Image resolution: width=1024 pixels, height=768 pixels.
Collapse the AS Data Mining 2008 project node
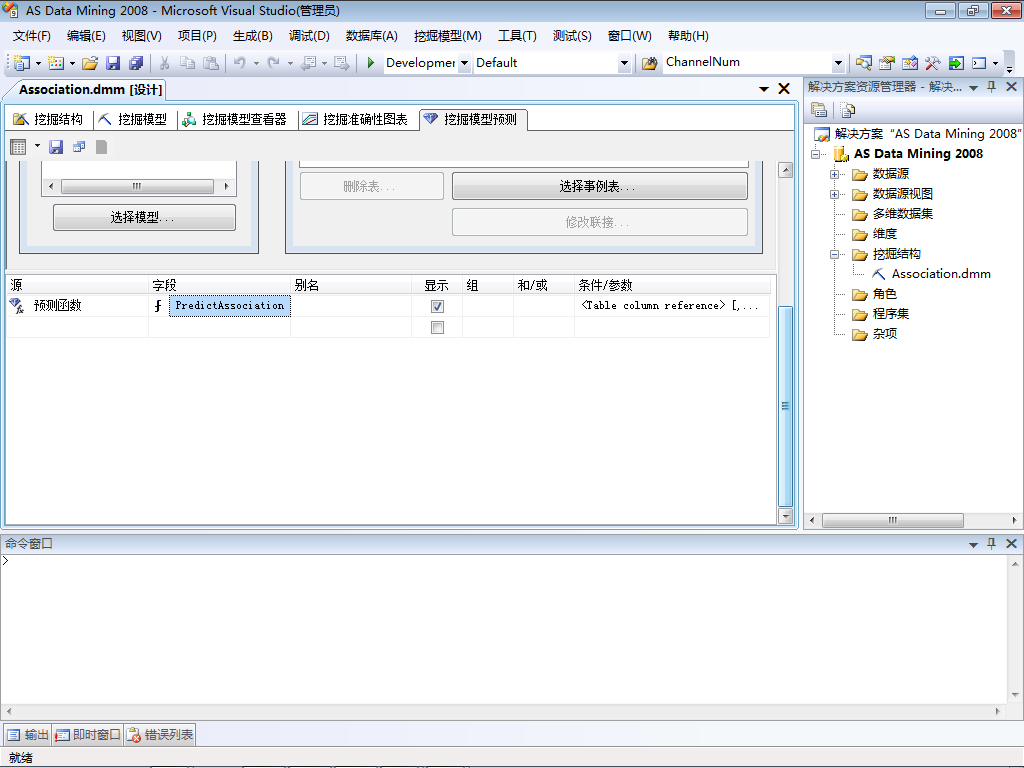816,154
